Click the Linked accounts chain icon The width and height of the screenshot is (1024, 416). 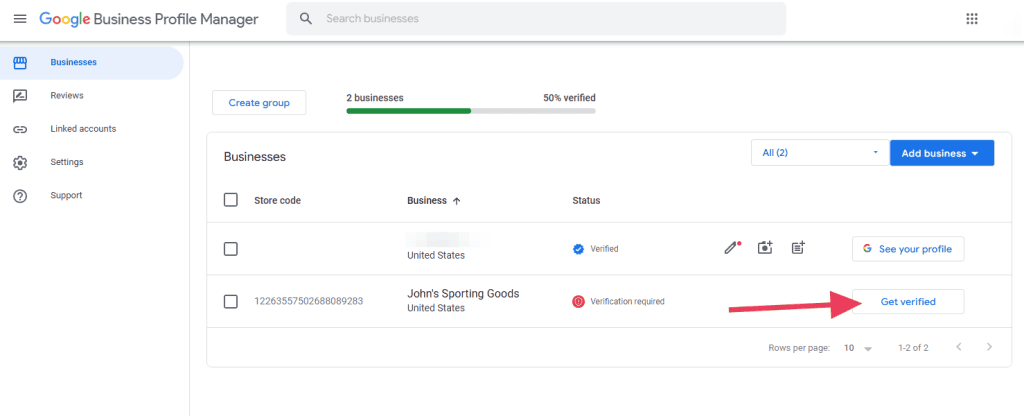click(20, 129)
